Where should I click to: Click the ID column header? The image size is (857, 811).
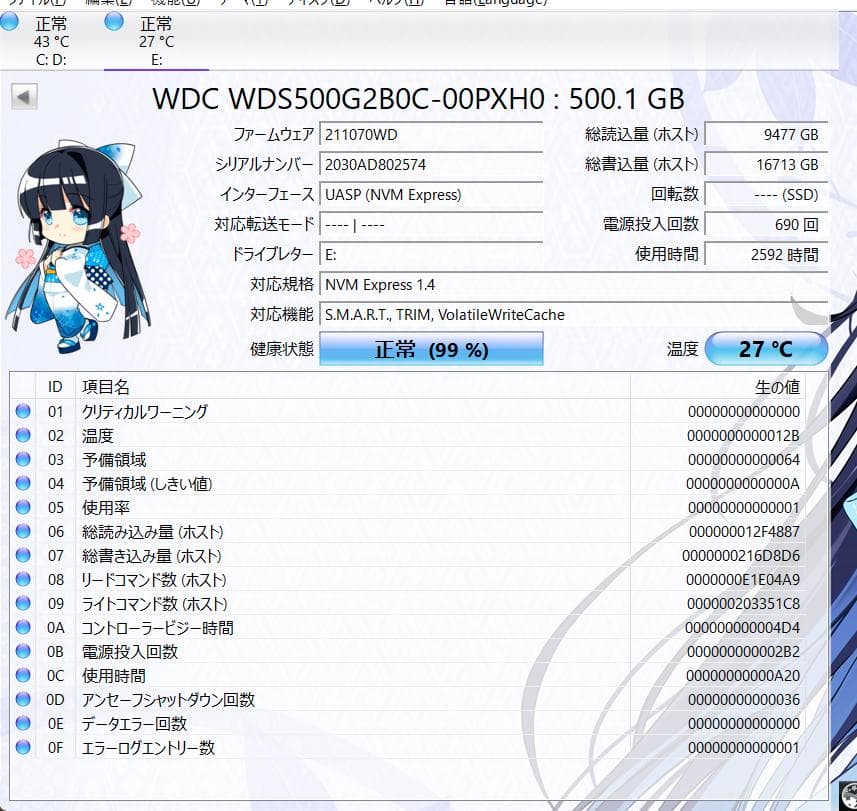click(x=55, y=387)
